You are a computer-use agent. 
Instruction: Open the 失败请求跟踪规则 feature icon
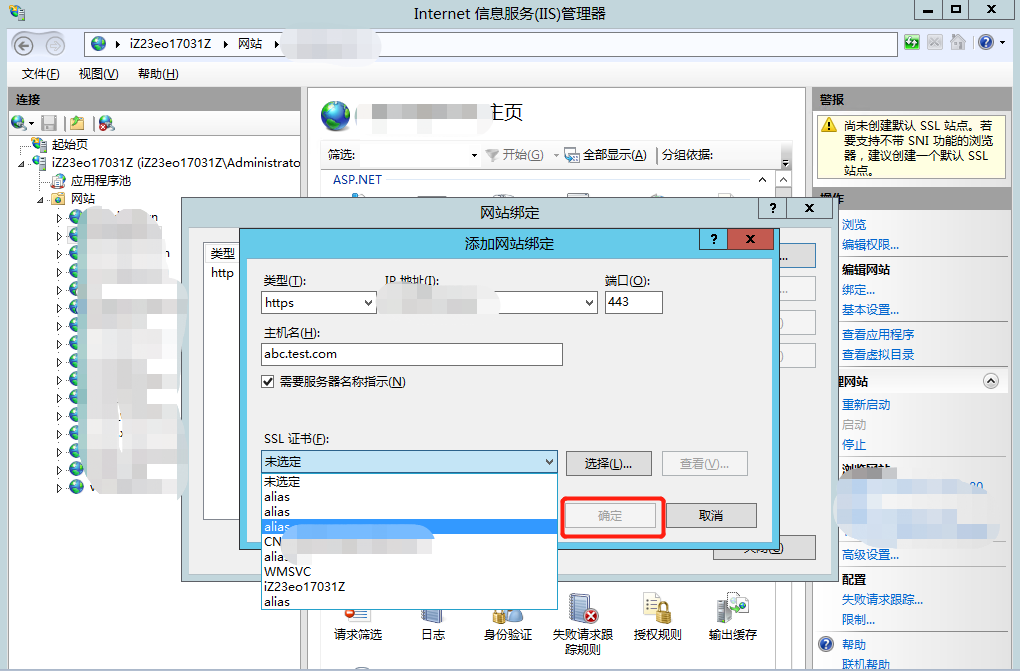(x=582, y=608)
